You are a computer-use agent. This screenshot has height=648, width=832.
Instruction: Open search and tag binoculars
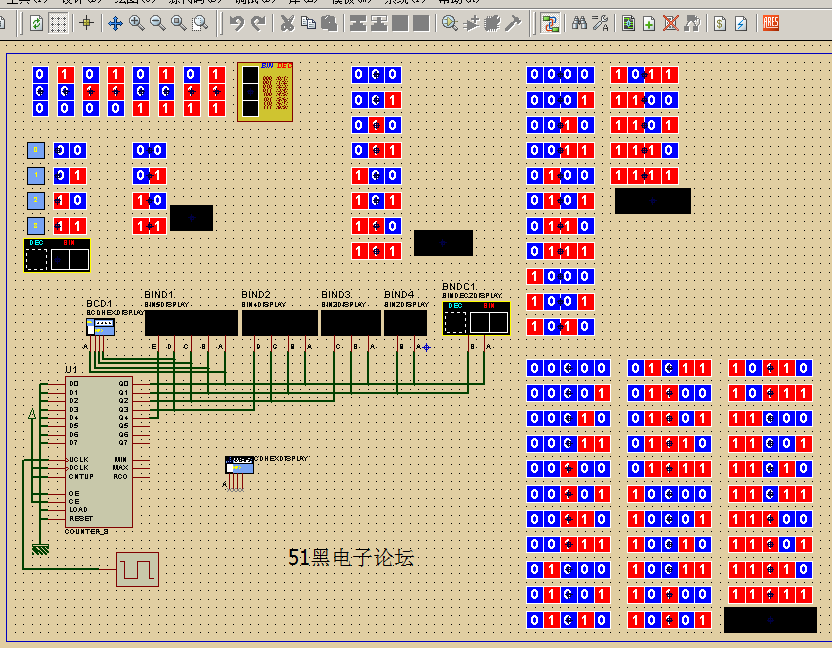pyautogui.click(x=579, y=23)
